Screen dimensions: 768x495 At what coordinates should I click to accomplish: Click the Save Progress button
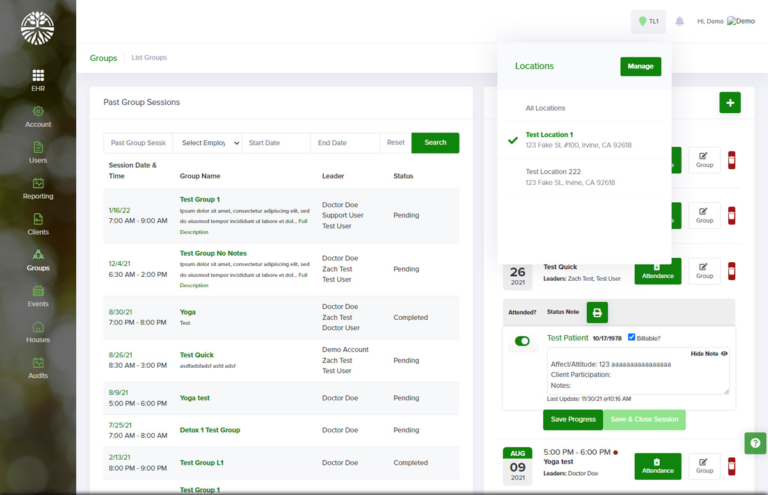(x=574, y=419)
